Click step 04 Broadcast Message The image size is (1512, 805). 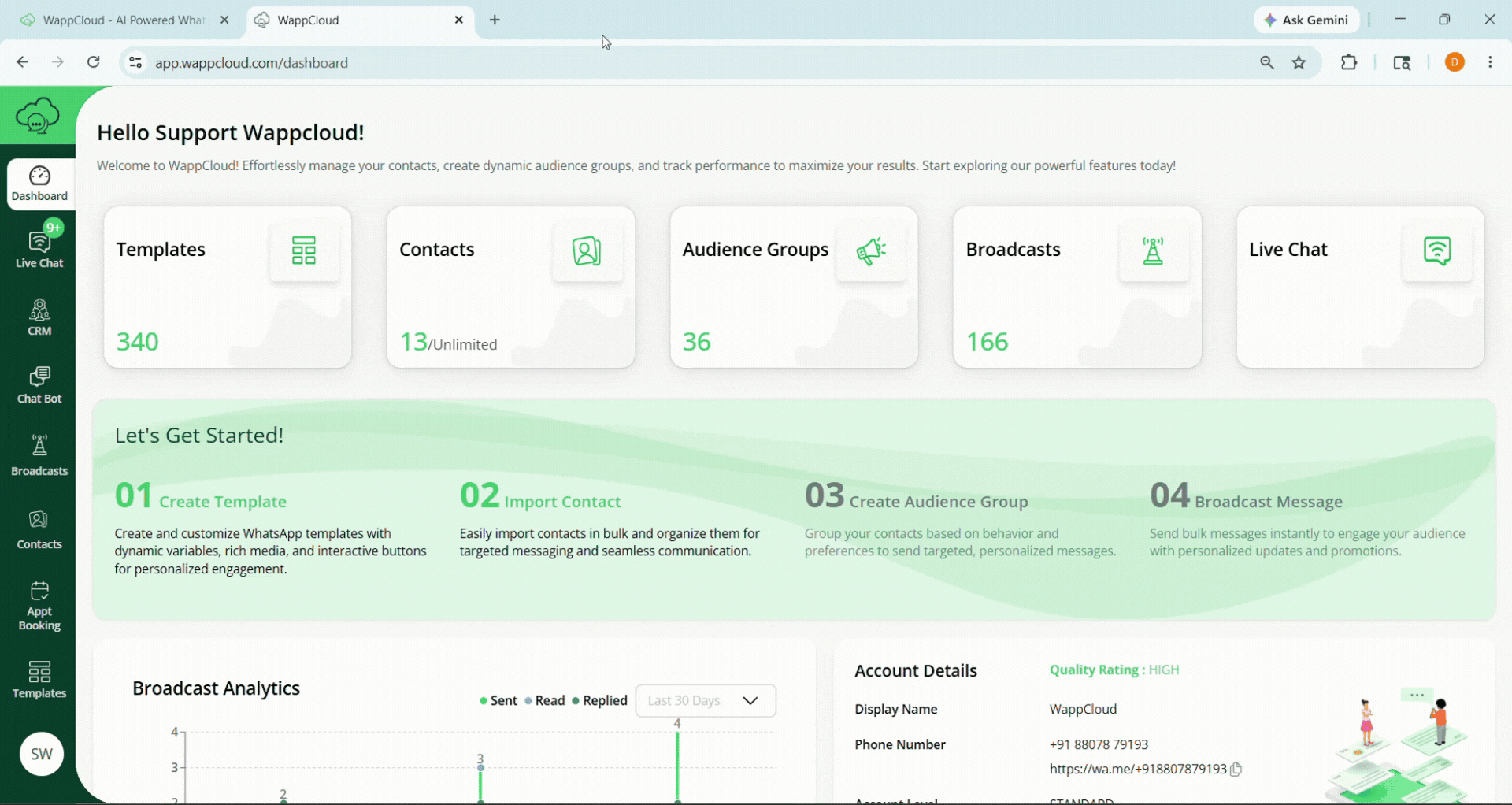[x=1247, y=497]
